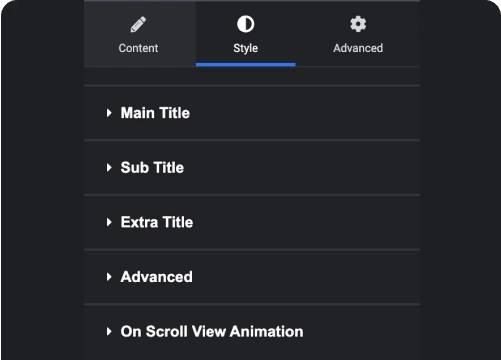This screenshot has height=360, width=501.
Task: Click the Sub Title header row blank area
Action: (x=300, y=168)
